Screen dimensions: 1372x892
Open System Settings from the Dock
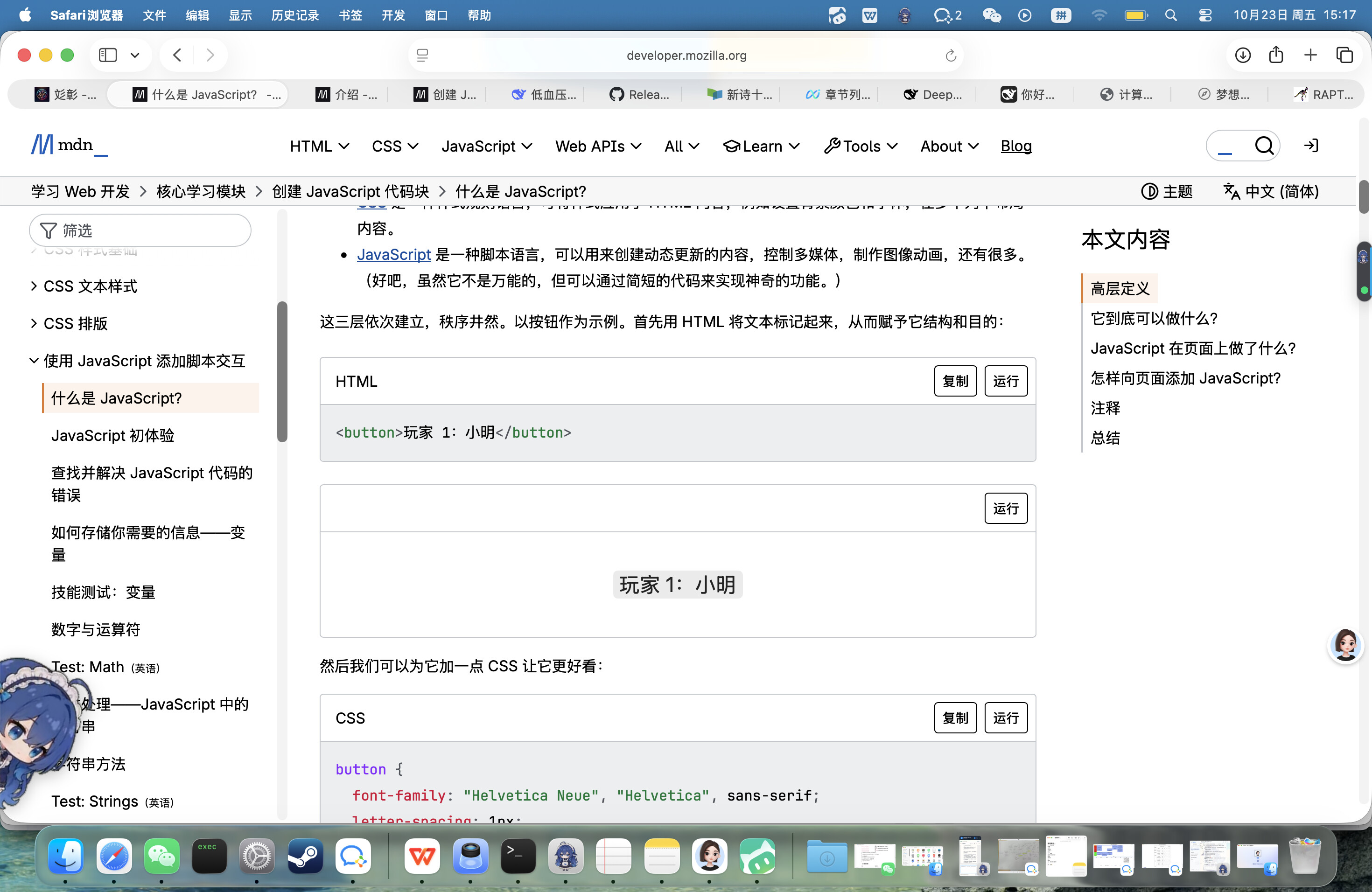257,856
